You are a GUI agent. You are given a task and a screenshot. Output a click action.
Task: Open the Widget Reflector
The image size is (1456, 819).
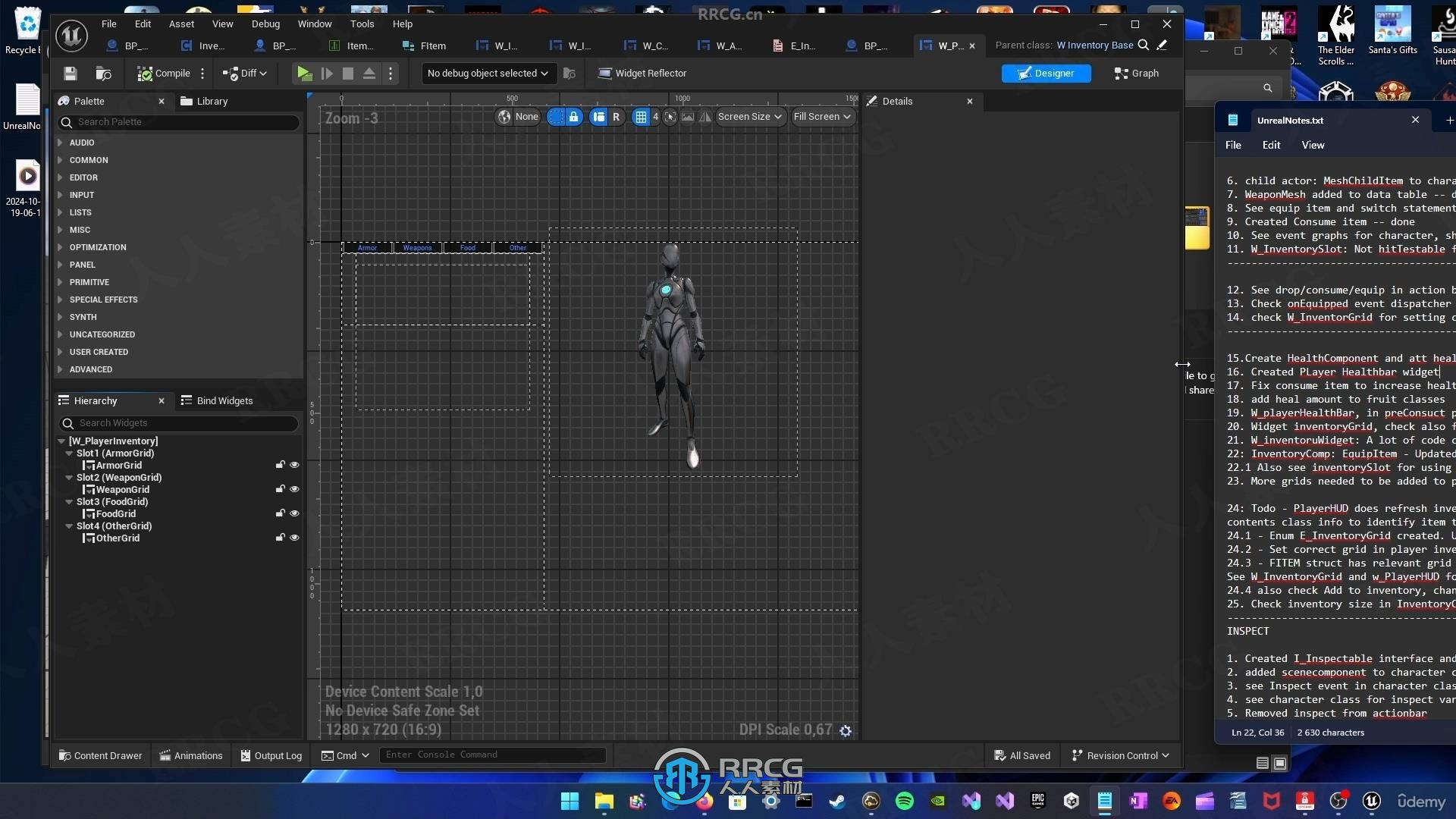click(x=642, y=74)
